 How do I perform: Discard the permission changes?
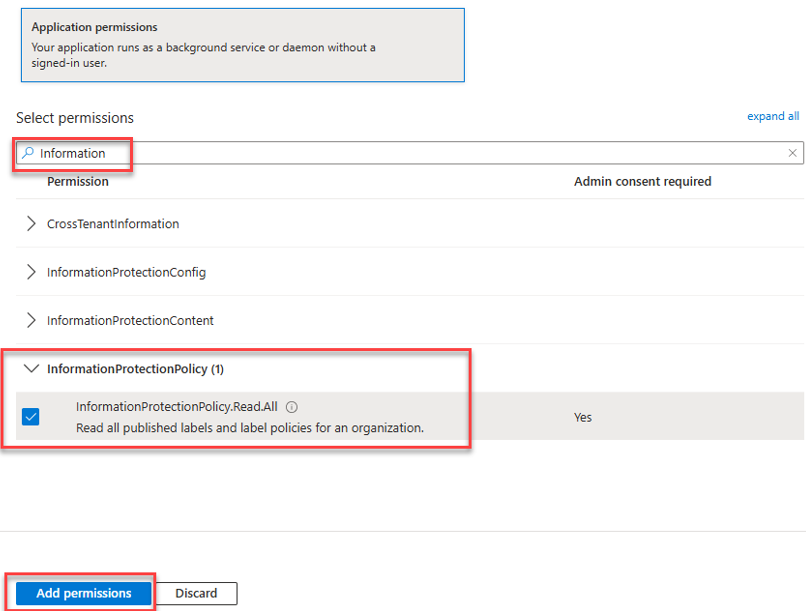coord(196,593)
